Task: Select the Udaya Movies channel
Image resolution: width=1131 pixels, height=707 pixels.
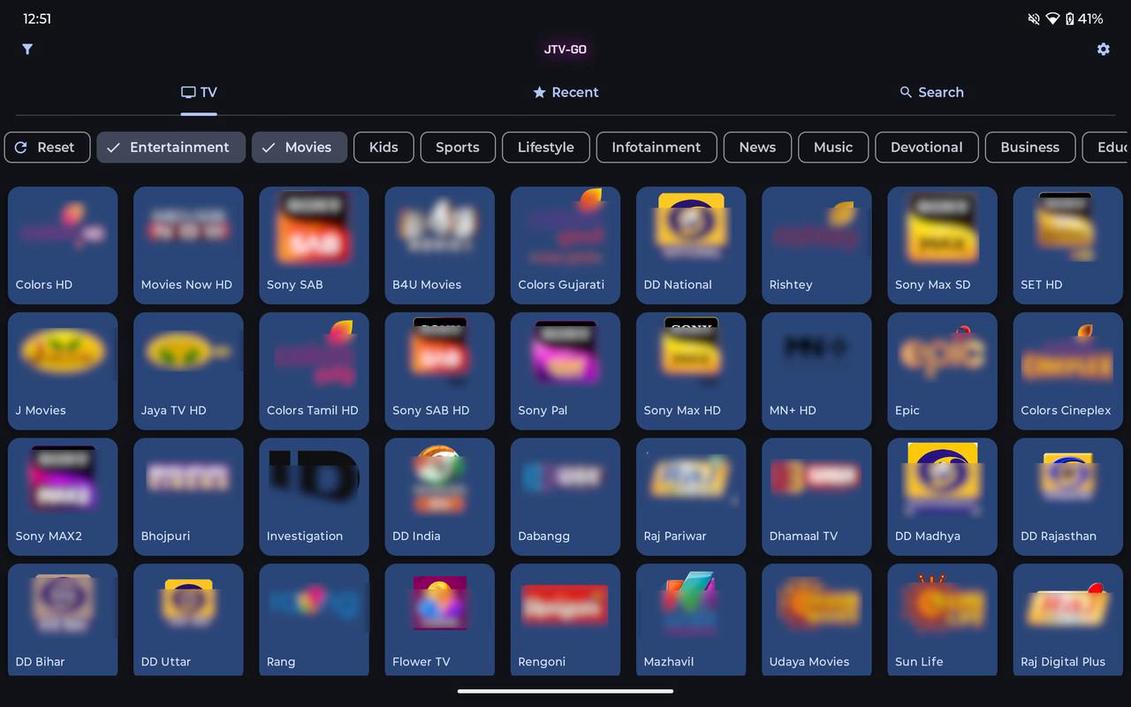Action: click(x=817, y=620)
